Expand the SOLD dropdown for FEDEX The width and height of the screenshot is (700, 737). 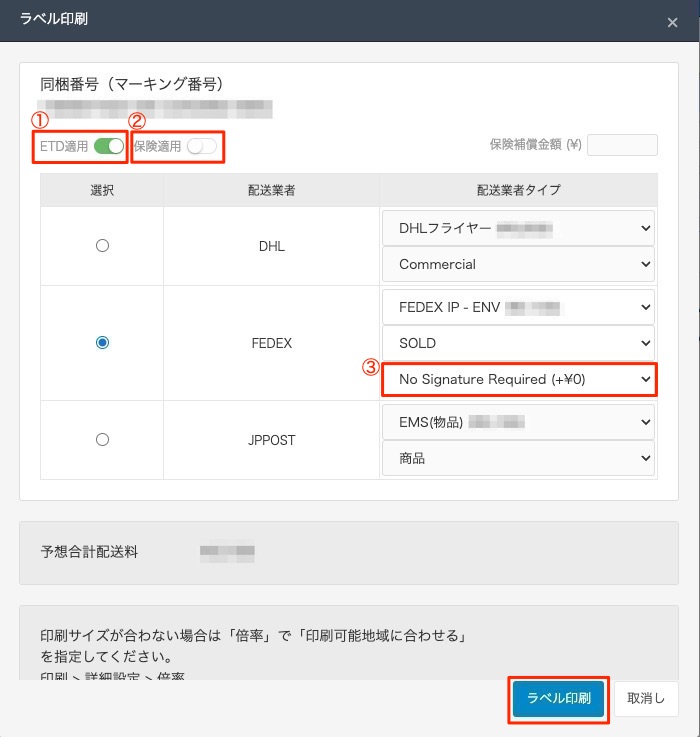518,343
